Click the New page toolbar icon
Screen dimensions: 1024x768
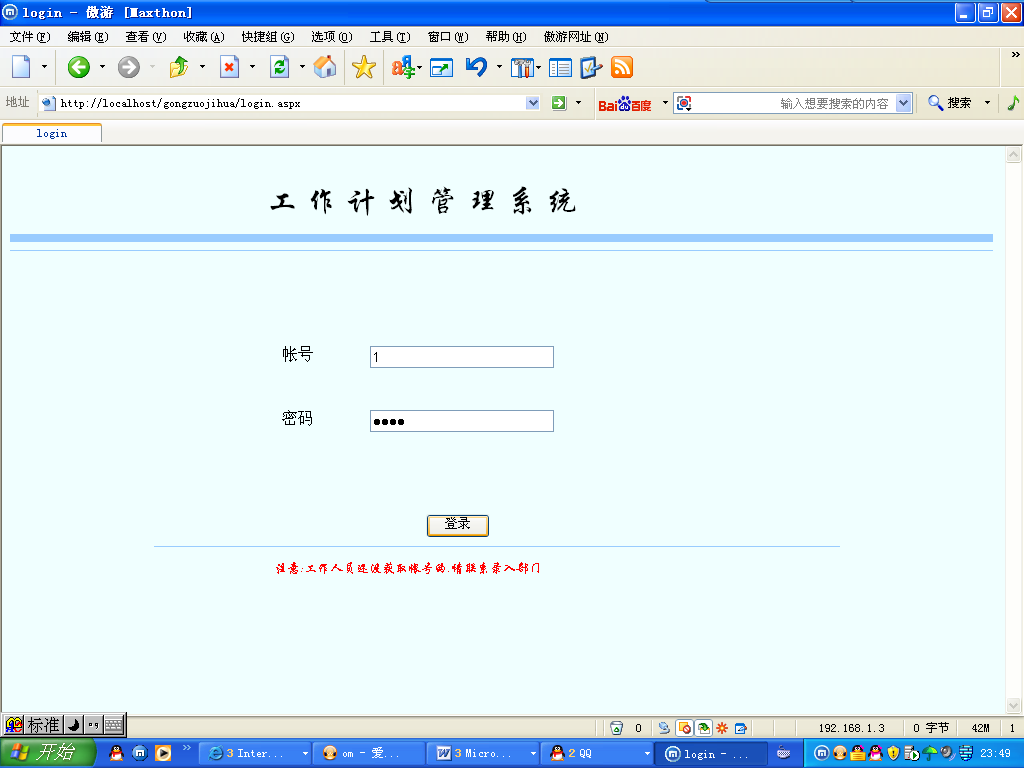22,67
